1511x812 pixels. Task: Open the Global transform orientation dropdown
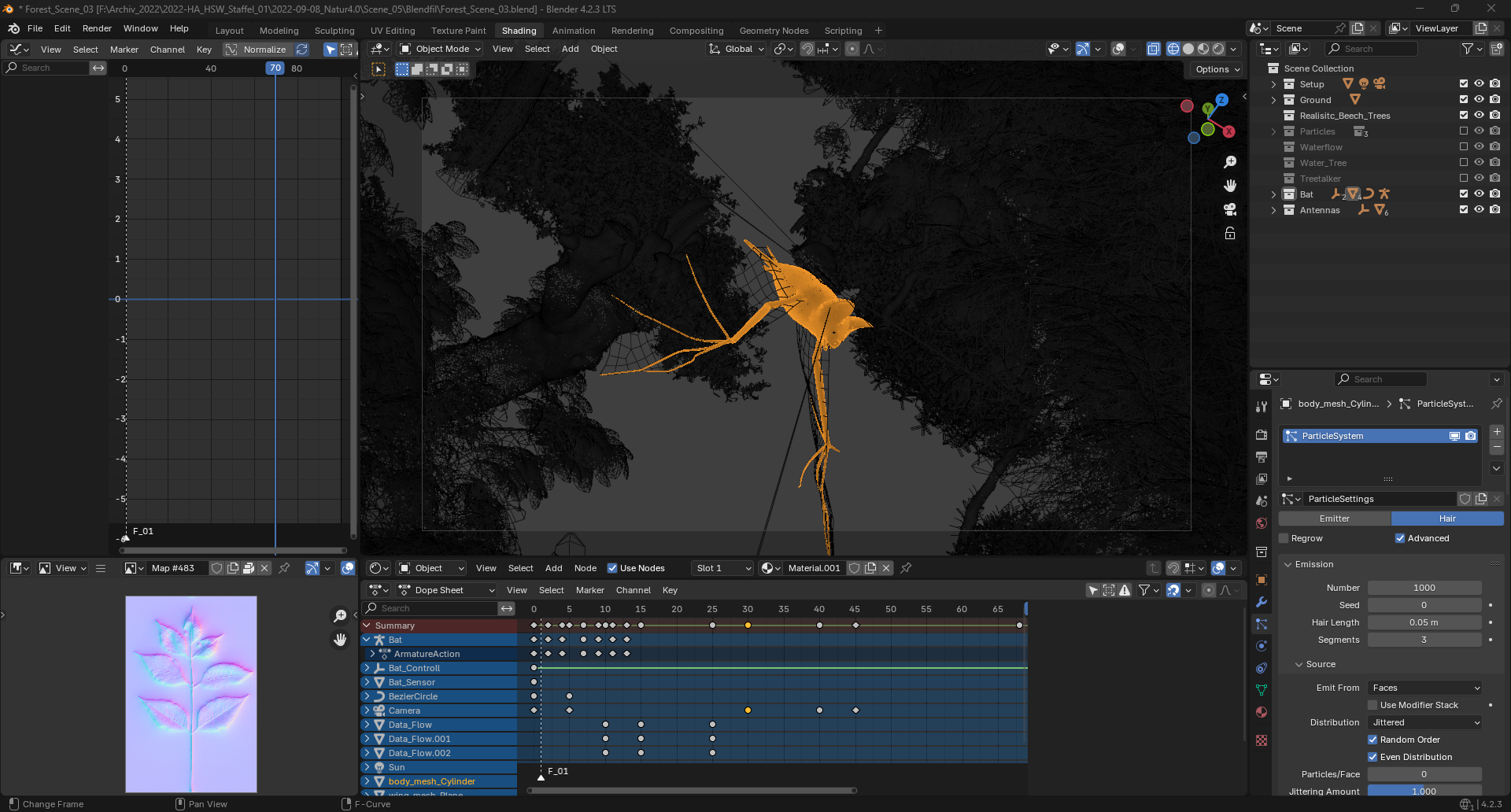coord(737,49)
